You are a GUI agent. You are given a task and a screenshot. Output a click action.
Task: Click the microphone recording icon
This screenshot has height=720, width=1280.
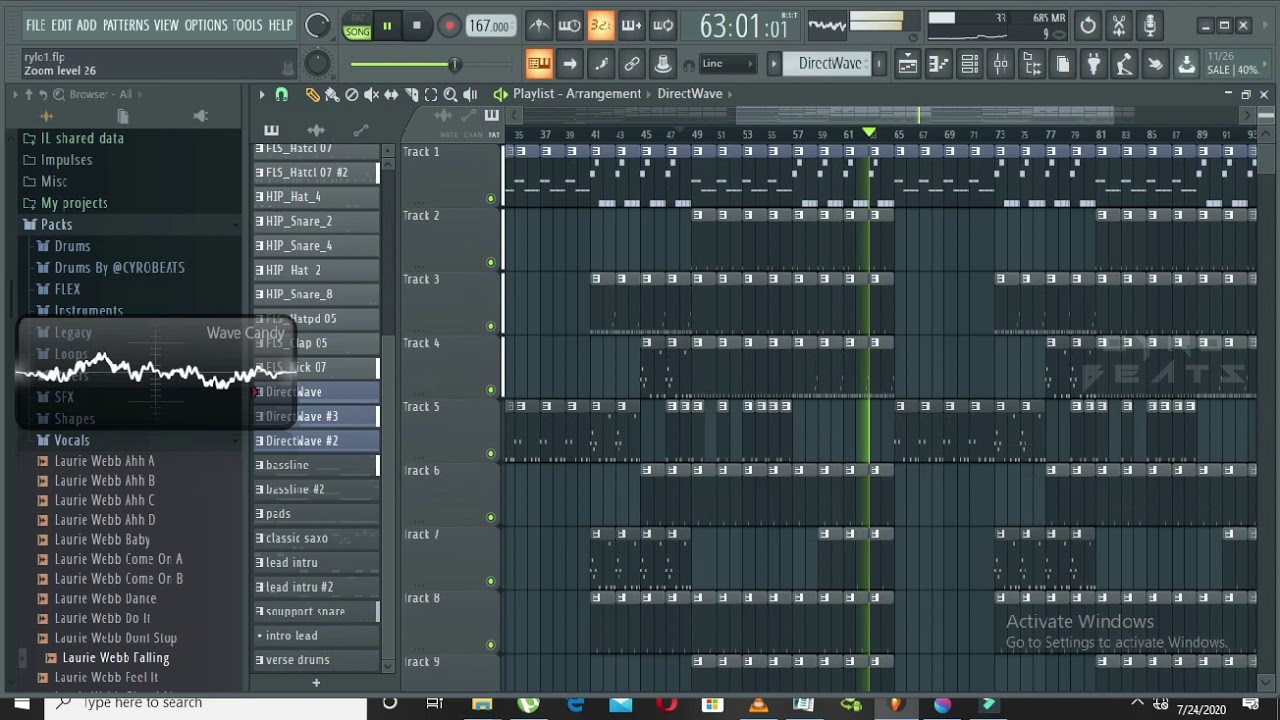click(1150, 26)
